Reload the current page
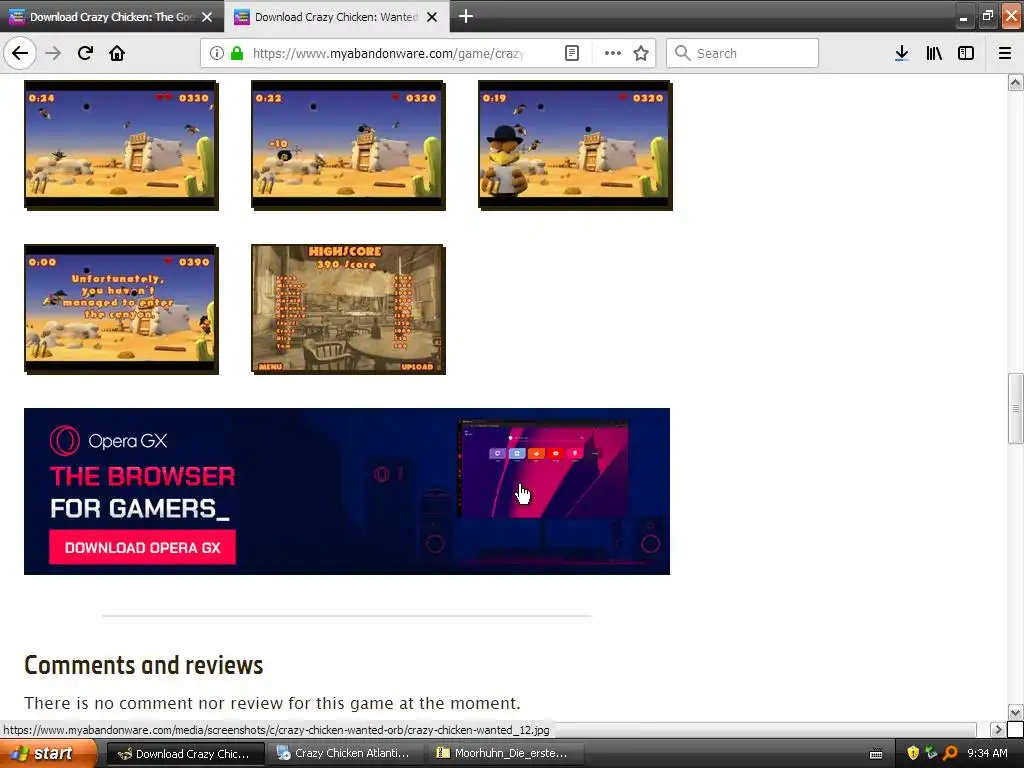The image size is (1024, 768). point(85,53)
